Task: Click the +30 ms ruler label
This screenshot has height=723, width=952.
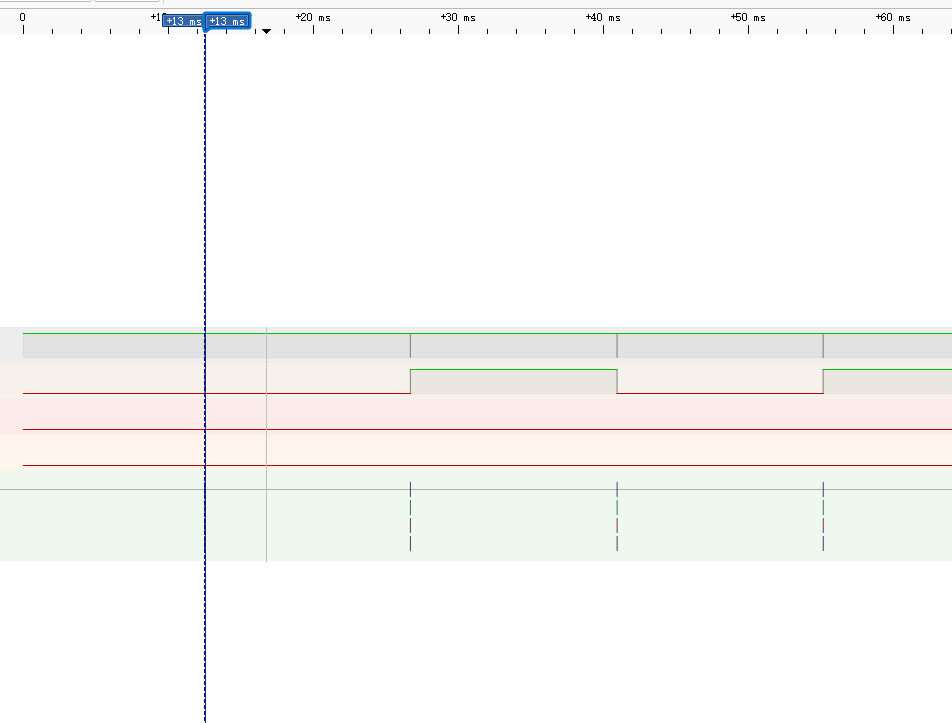Action: (x=458, y=18)
